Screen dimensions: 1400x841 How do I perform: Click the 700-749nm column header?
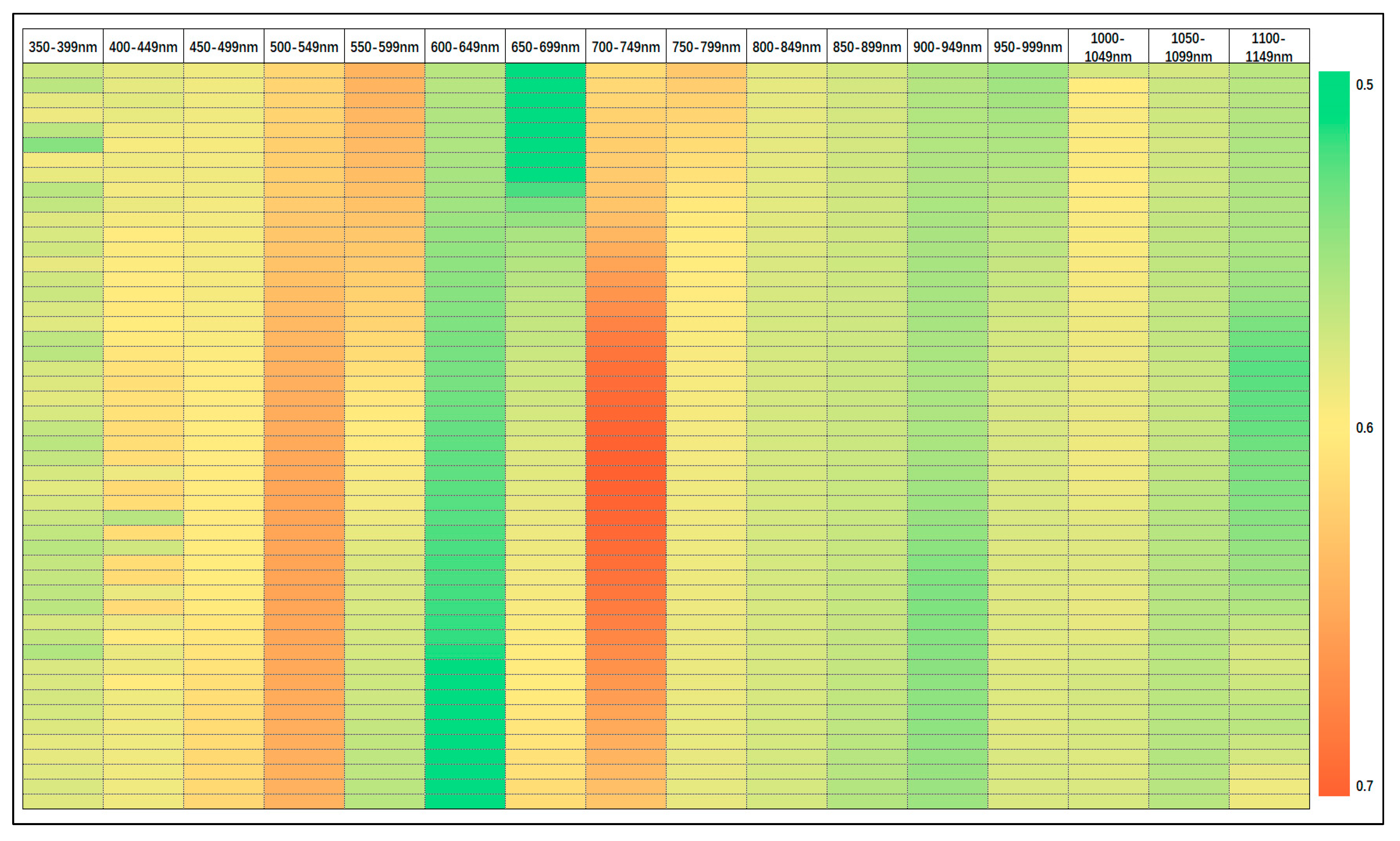[x=626, y=46]
